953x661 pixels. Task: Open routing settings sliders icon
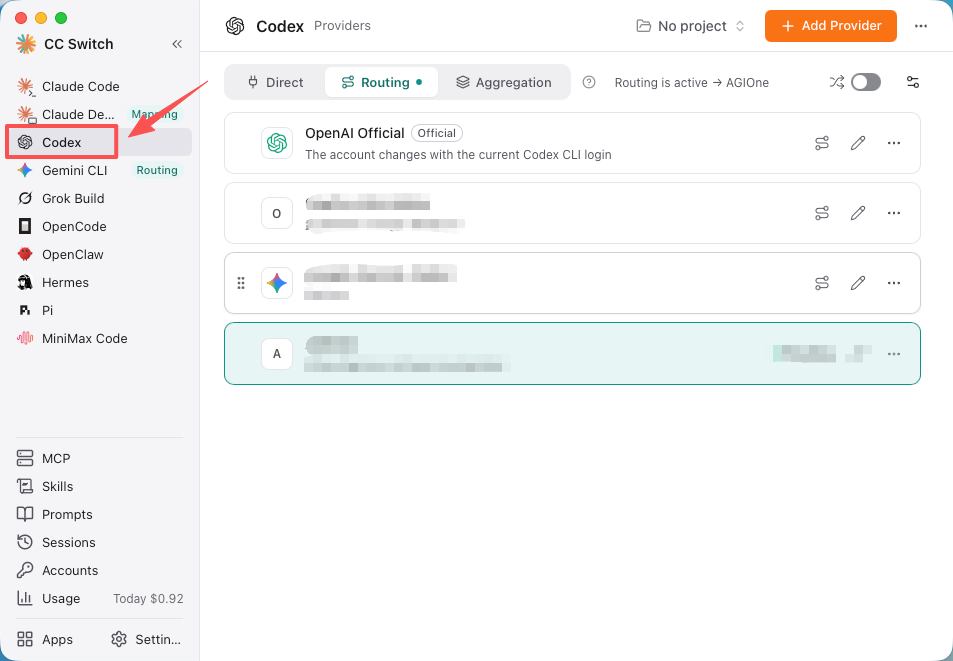[x=912, y=82]
